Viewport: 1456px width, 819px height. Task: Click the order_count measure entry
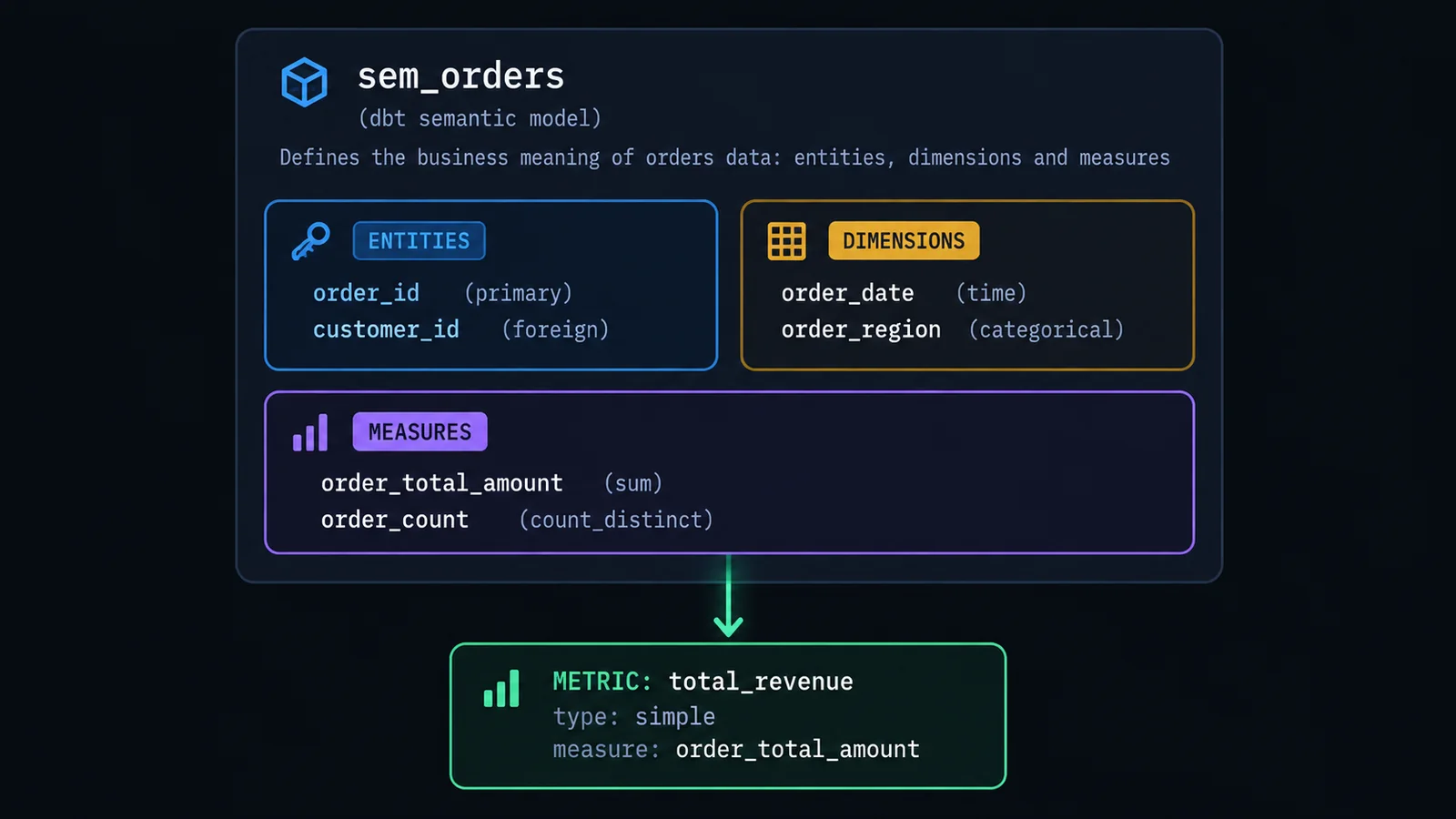[x=517, y=520]
